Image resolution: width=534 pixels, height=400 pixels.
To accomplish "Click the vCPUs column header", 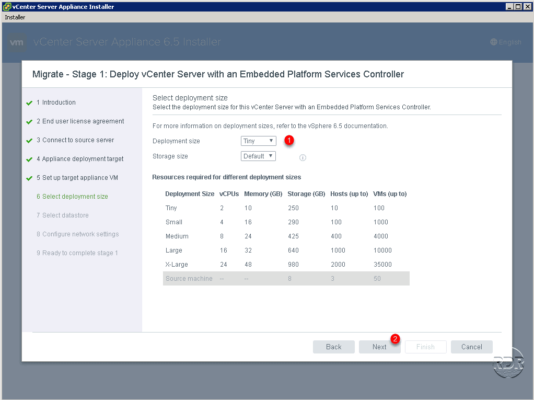I will coord(229,194).
